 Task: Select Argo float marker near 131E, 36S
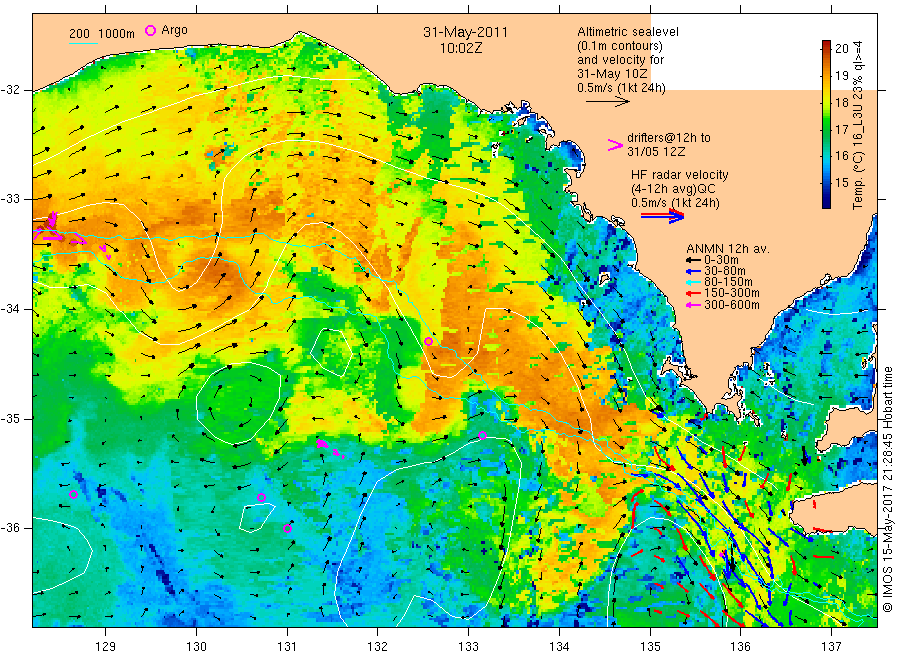[x=288, y=529]
